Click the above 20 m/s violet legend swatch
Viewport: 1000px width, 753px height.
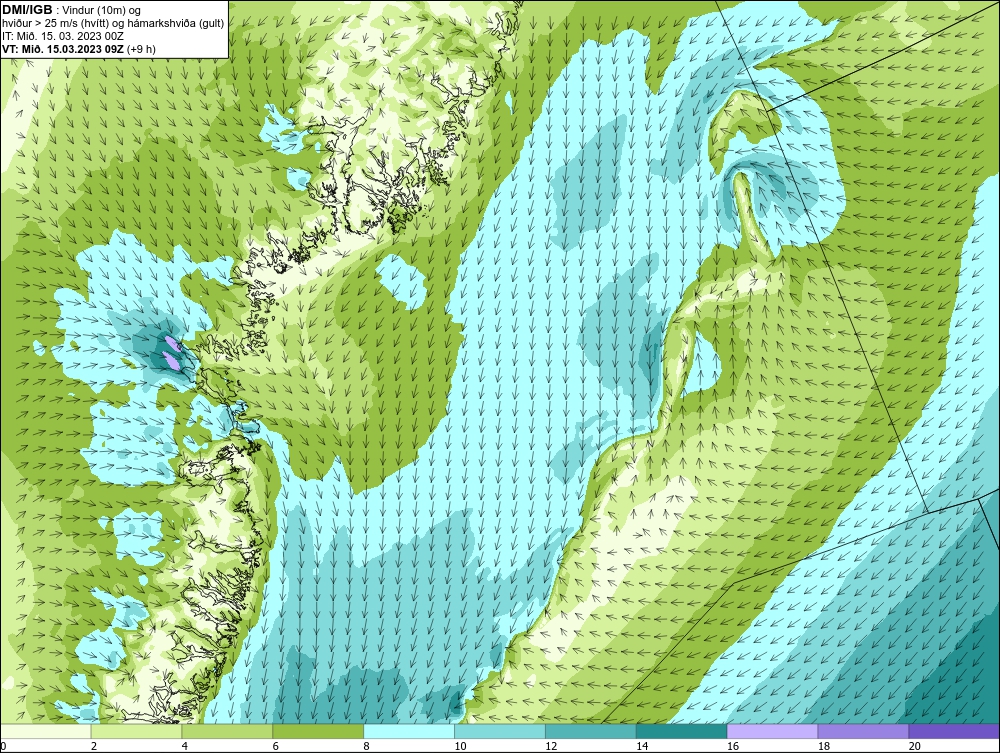(x=954, y=731)
